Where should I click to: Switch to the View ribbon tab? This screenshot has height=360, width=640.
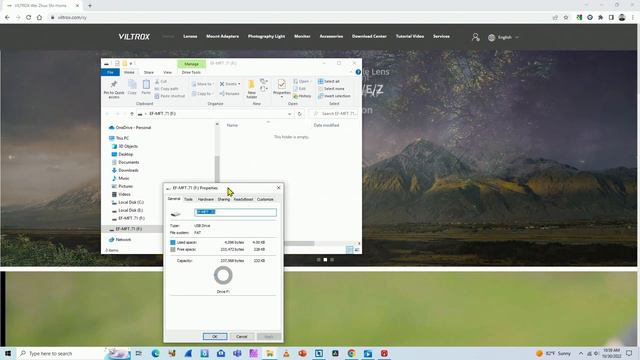(x=167, y=72)
